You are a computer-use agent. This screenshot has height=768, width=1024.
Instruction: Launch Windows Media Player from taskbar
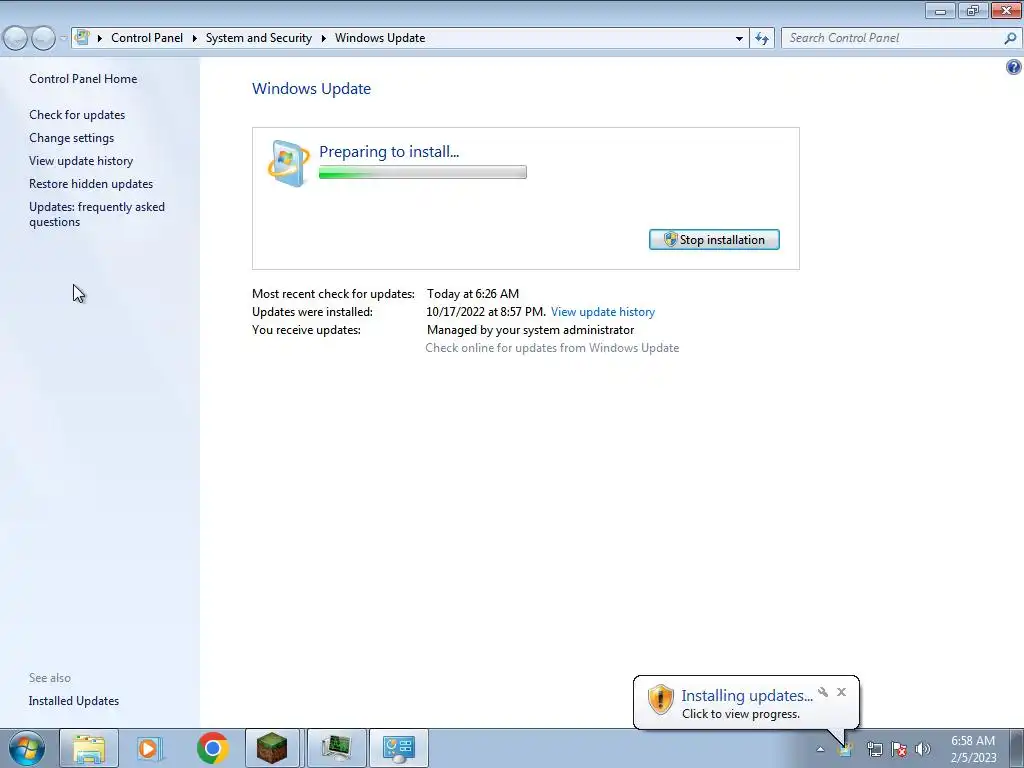tap(150, 748)
